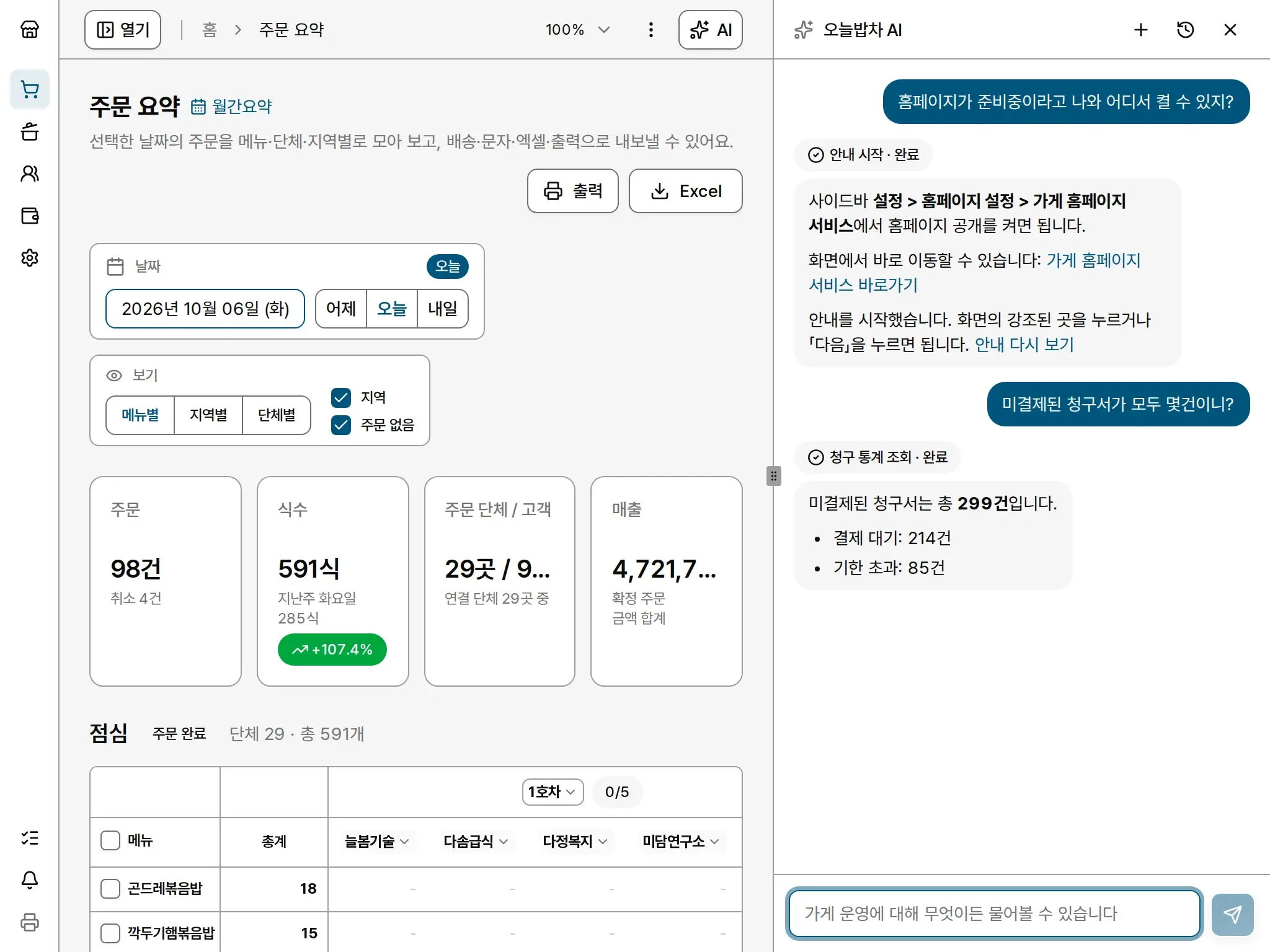This screenshot has width=1270, height=952.
Task: Select the shopping cart orders icon
Action: point(30,90)
